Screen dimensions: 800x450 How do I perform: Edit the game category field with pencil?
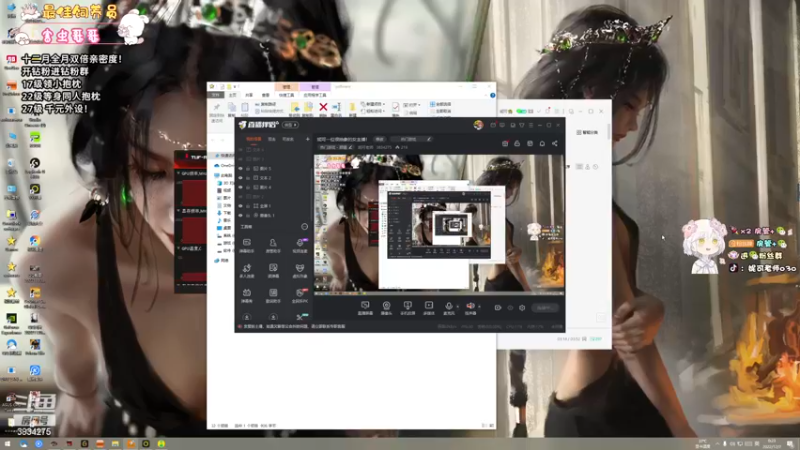pyautogui.click(x=429, y=139)
